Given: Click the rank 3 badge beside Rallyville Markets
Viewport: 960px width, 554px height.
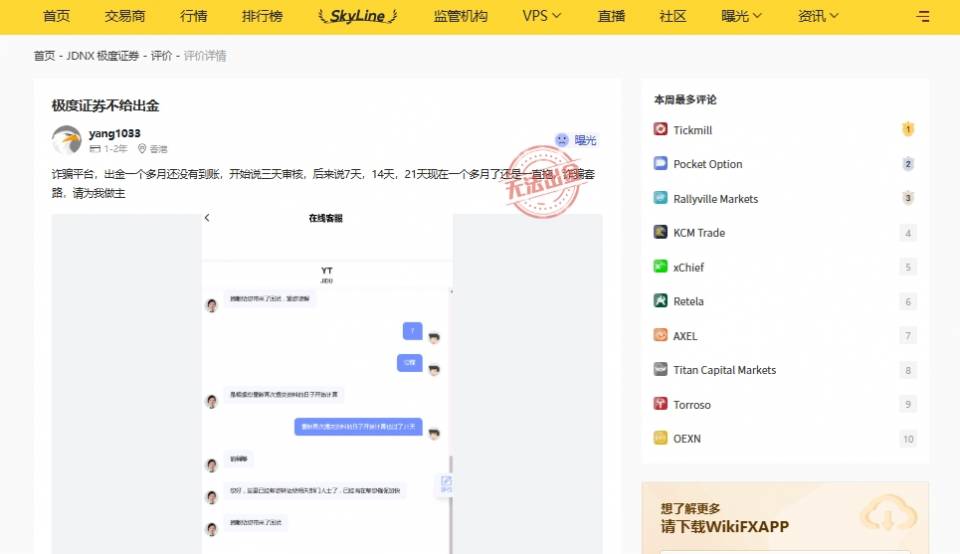Looking at the screenshot, I should coord(908,198).
